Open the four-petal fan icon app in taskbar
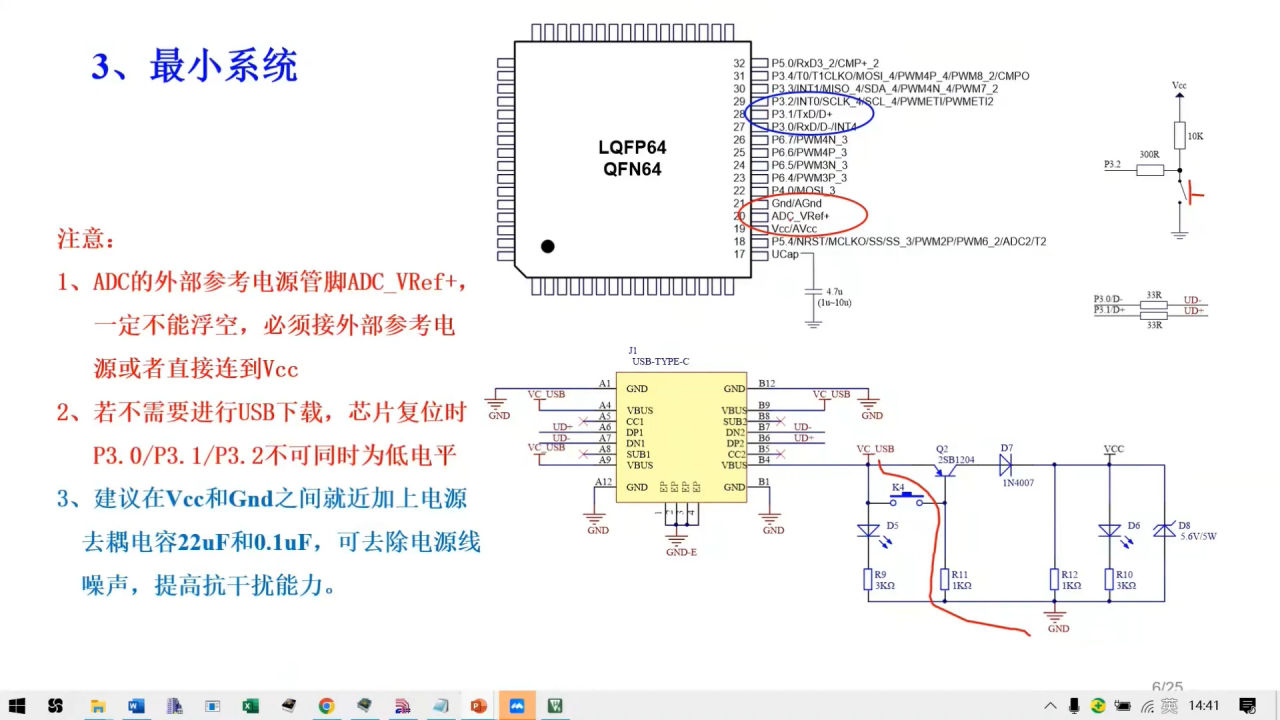Screen dimensions: 1280x720 55,706
